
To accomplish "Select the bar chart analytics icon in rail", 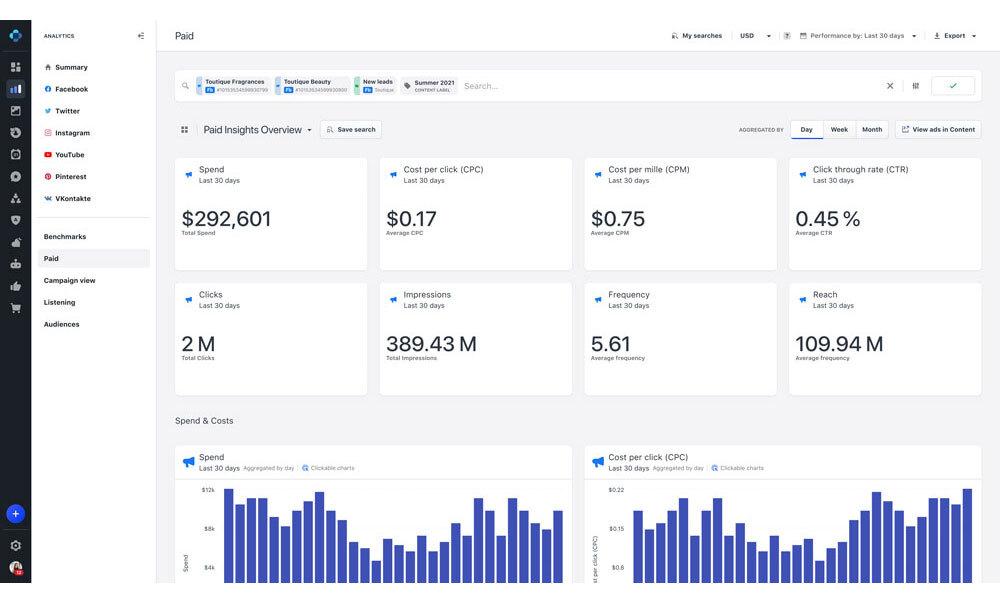I will tap(15, 89).
